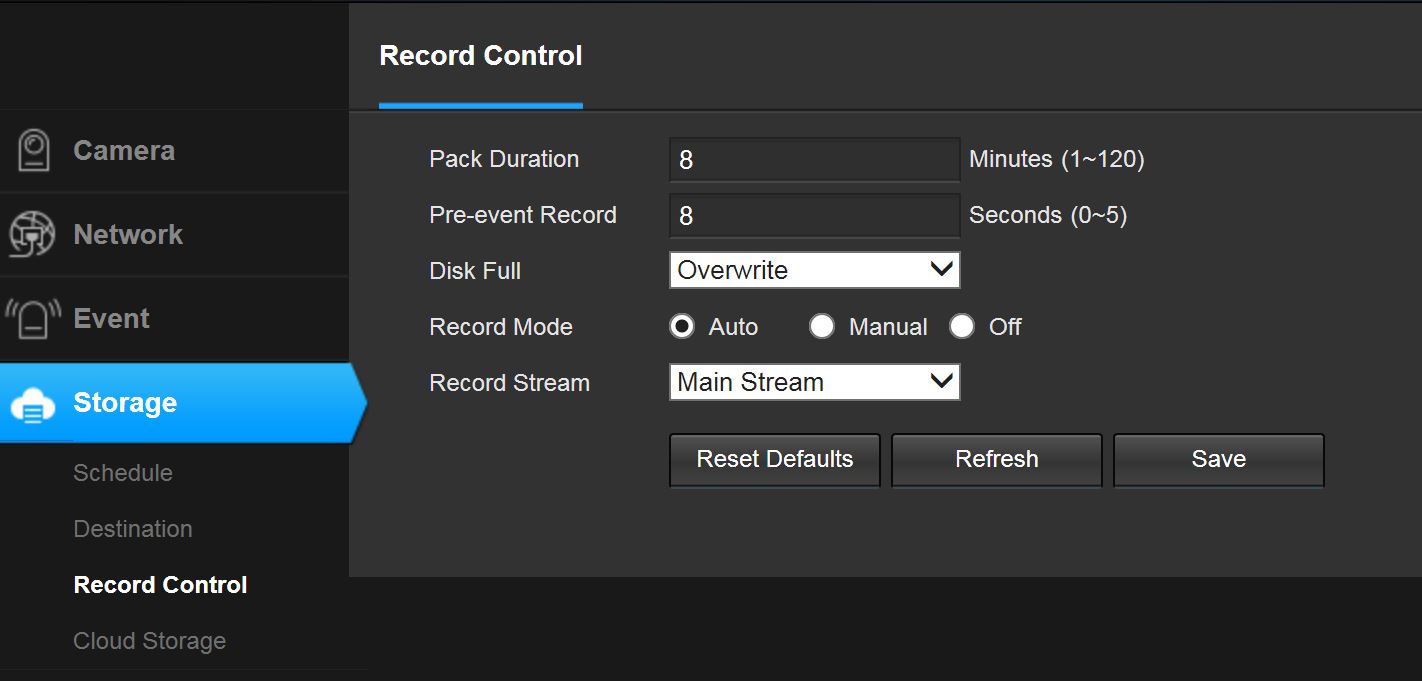Open the Camera menu section
1422x681 pixels.
175,151
